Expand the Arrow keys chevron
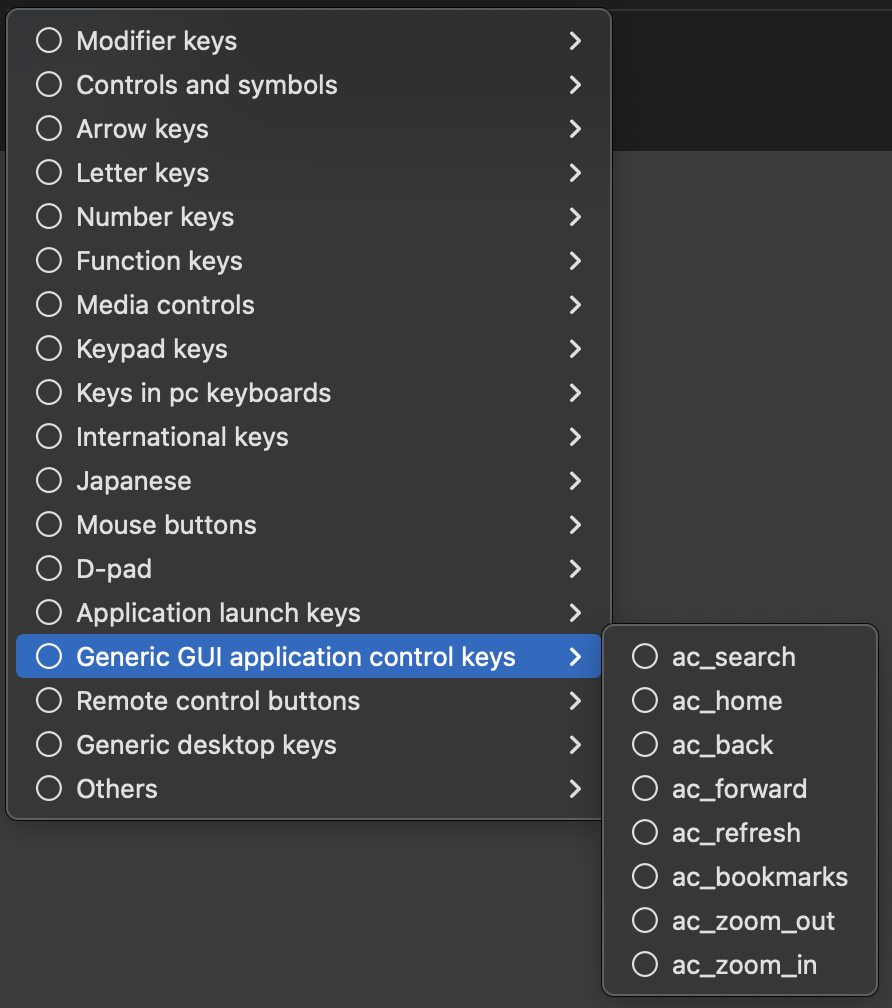Image resolution: width=892 pixels, height=1008 pixels. [x=575, y=129]
